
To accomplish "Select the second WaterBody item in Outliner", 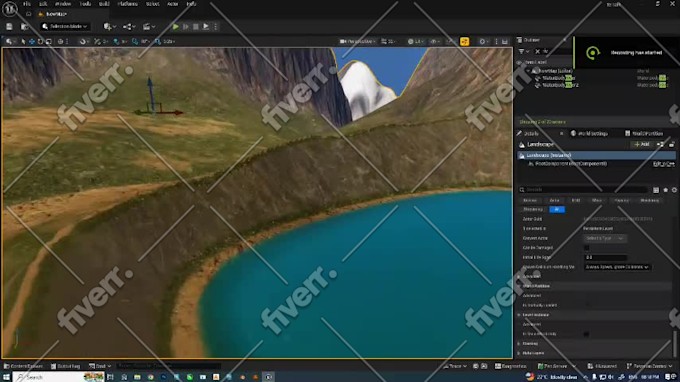I will (558, 85).
